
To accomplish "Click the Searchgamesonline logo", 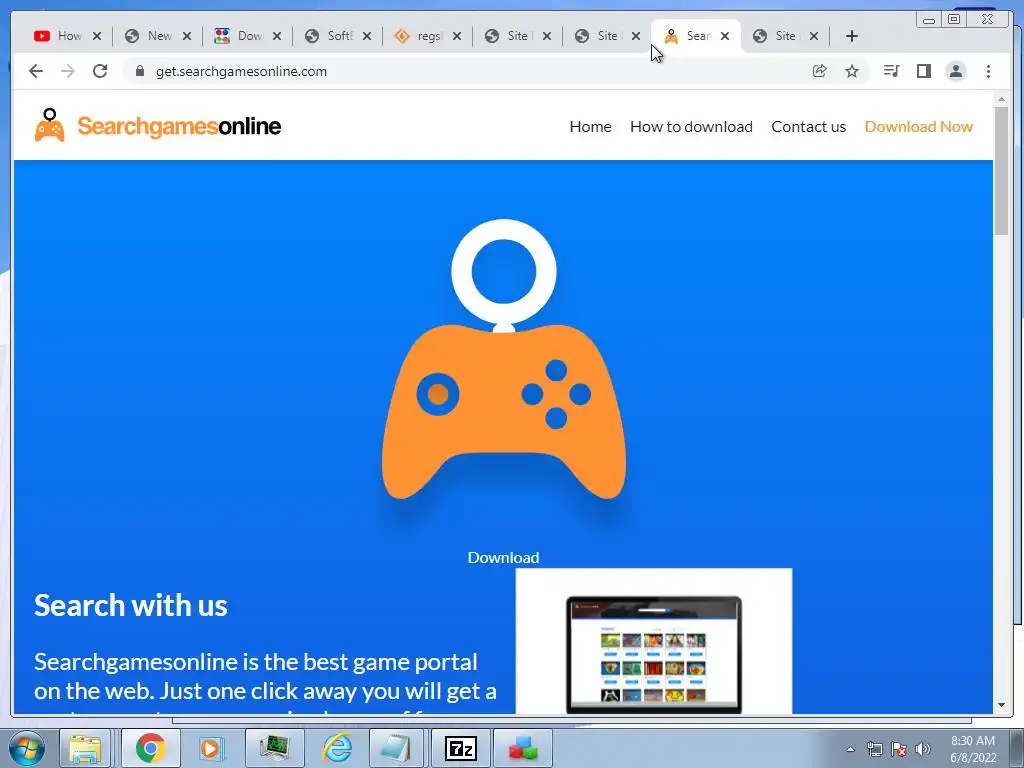I will tap(157, 125).
